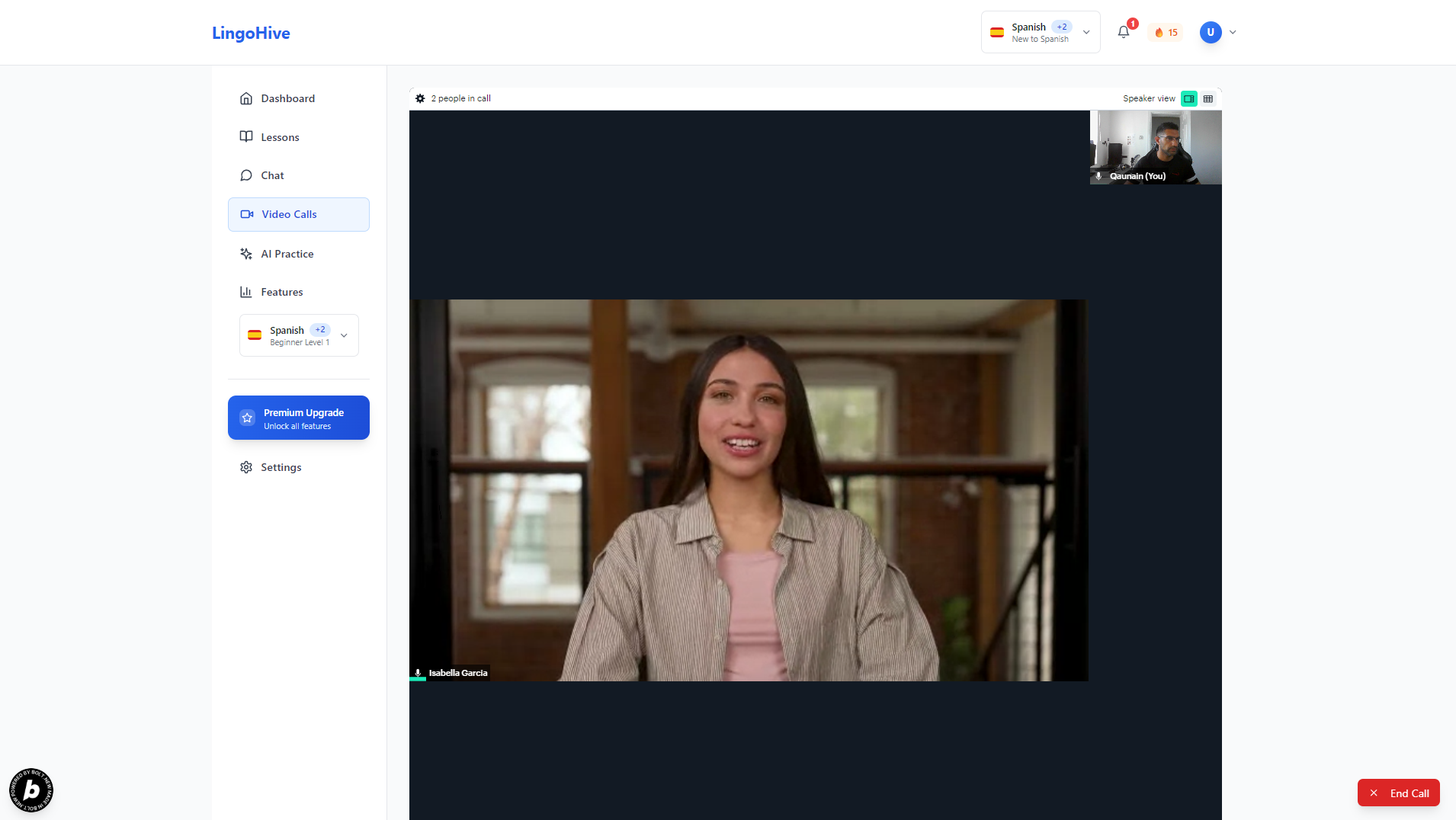This screenshot has height=820, width=1456.
Task: Click the Premium Upgrade star icon
Action: pos(247,418)
